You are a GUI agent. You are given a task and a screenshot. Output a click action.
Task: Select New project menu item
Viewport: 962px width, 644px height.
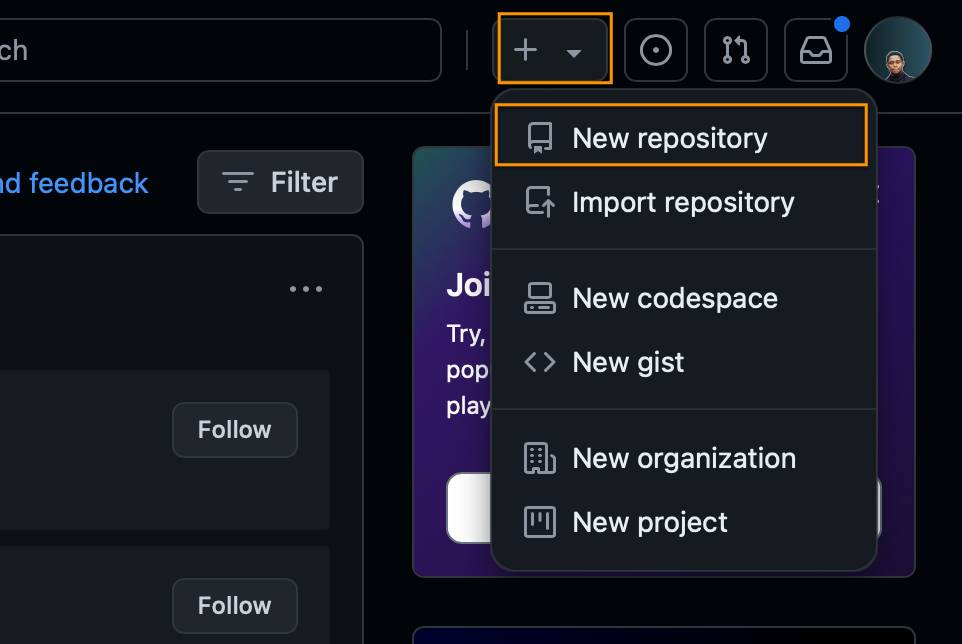[x=683, y=522]
